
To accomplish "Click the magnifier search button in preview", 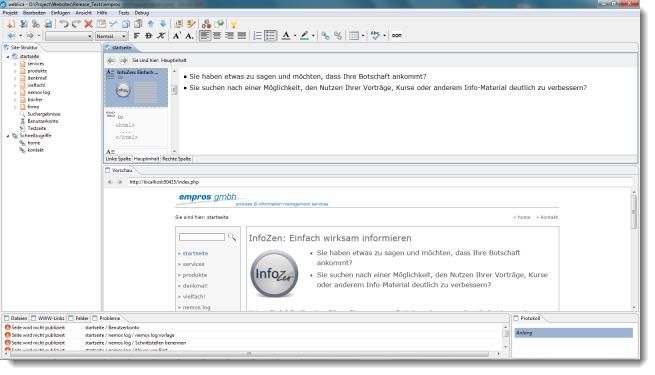I will (x=232, y=237).
